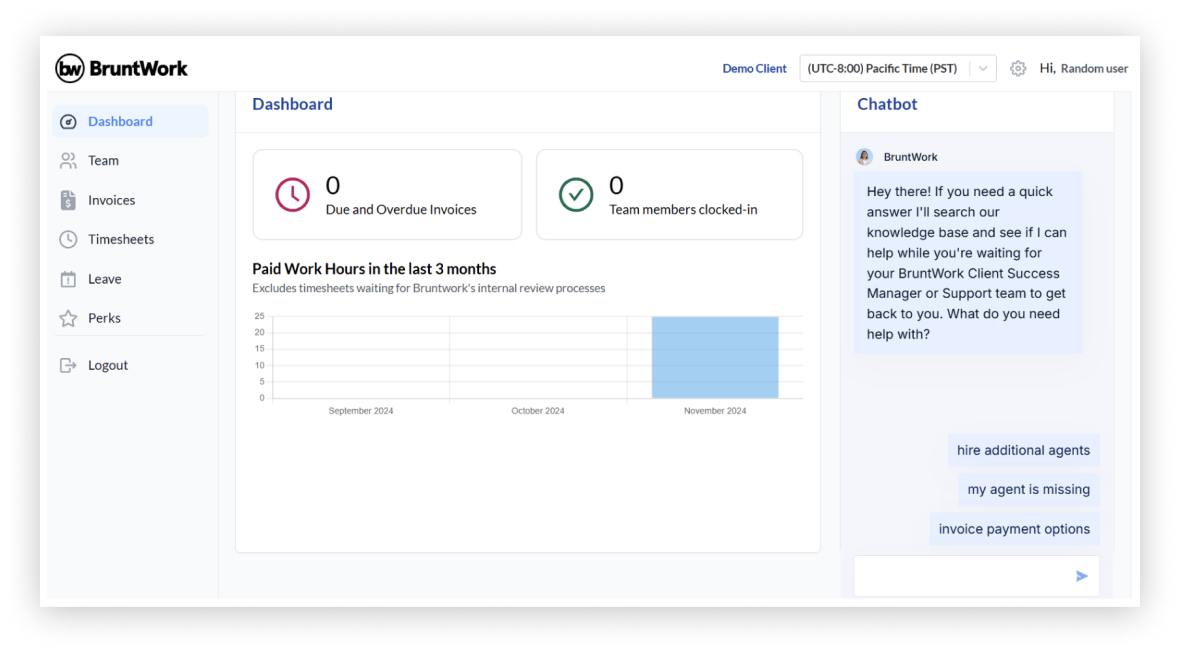Select "hire additional agents" suggestion

pyautogui.click(x=1023, y=450)
